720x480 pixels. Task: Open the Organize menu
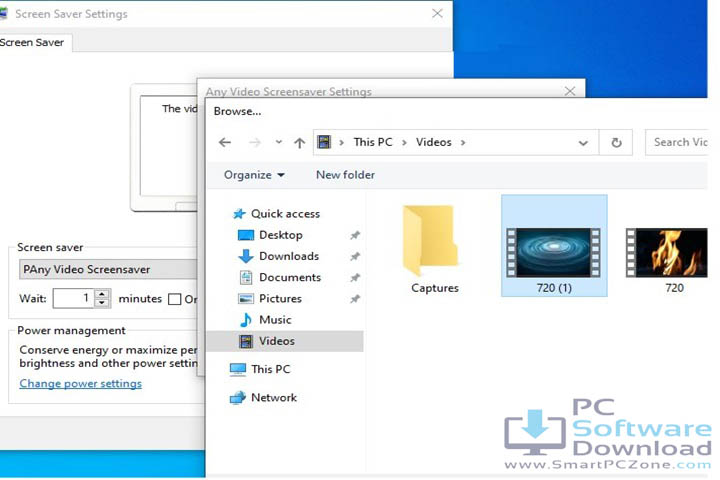254,175
